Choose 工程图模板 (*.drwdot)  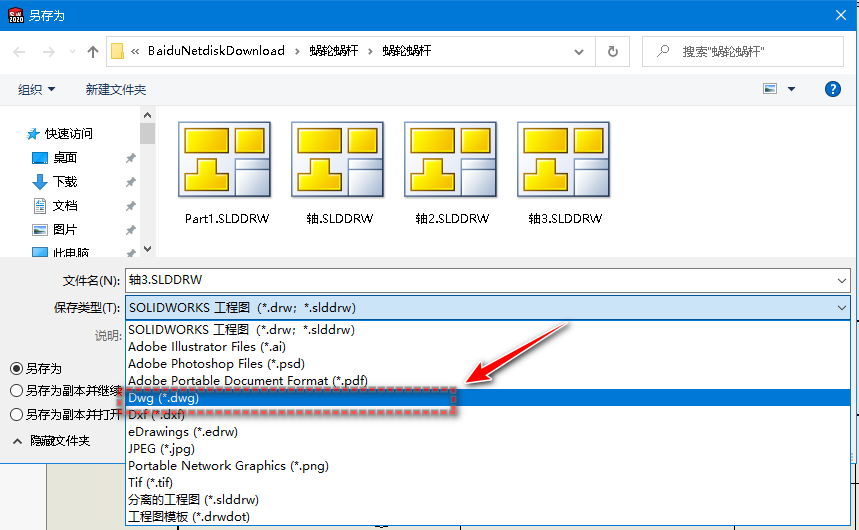pyautogui.click(x=488, y=516)
